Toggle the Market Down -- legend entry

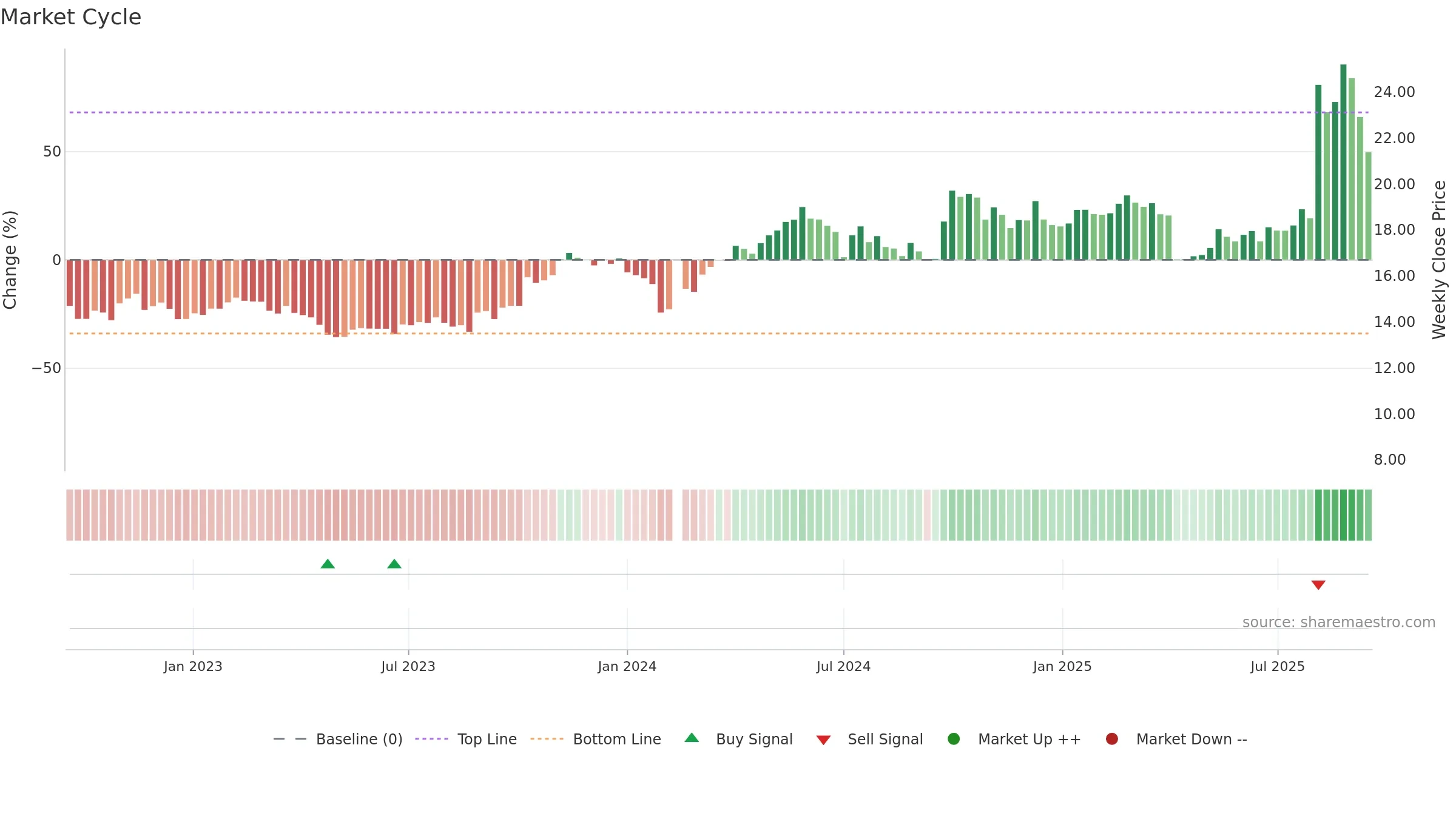coord(1176,739)
